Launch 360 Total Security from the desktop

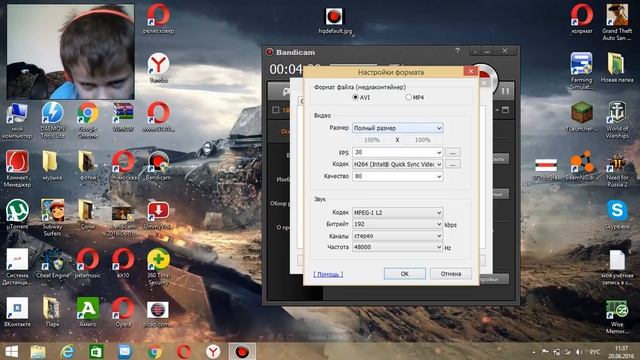[x=158, y=267]
